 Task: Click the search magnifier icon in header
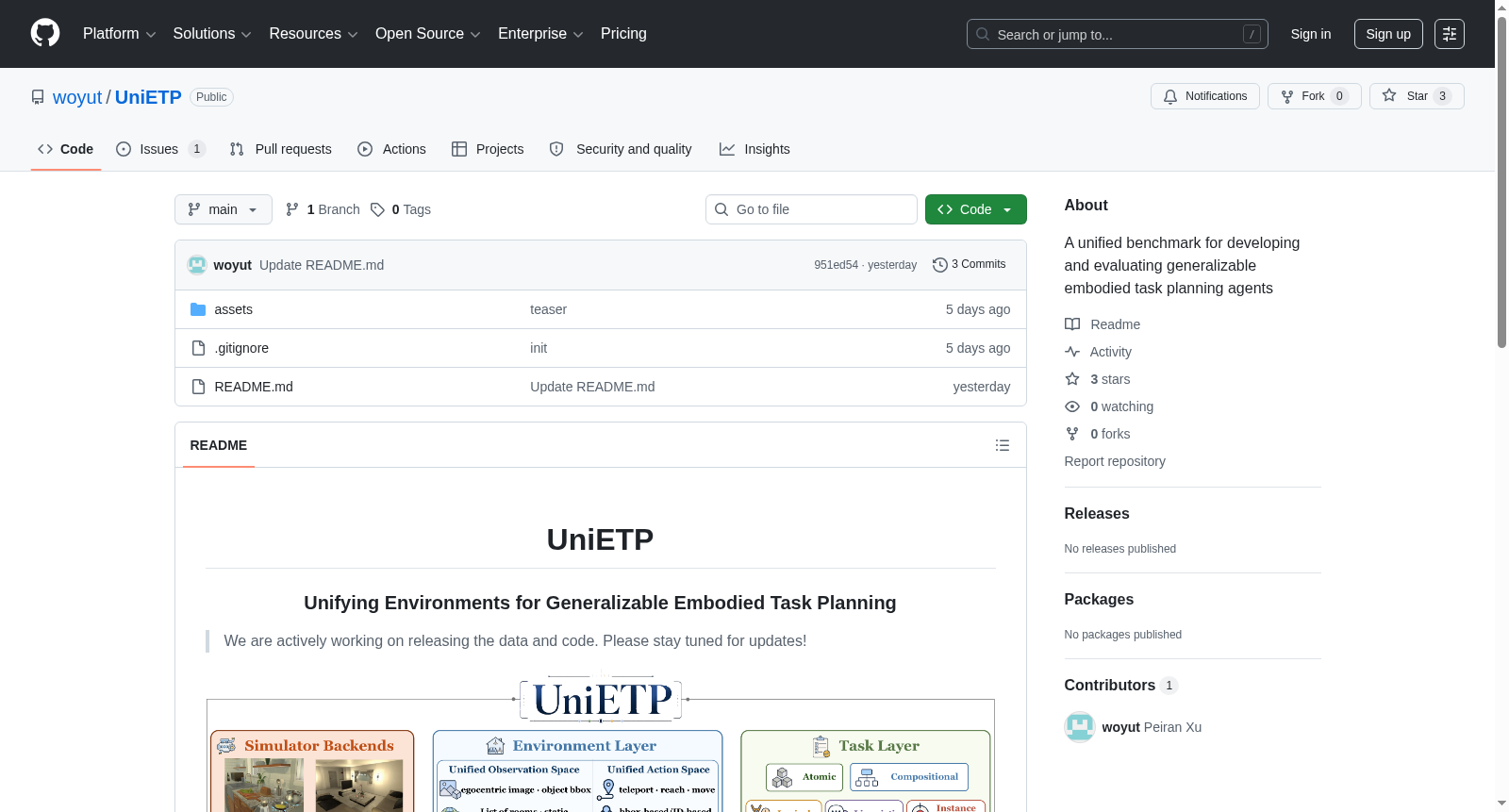coord(983,34)
